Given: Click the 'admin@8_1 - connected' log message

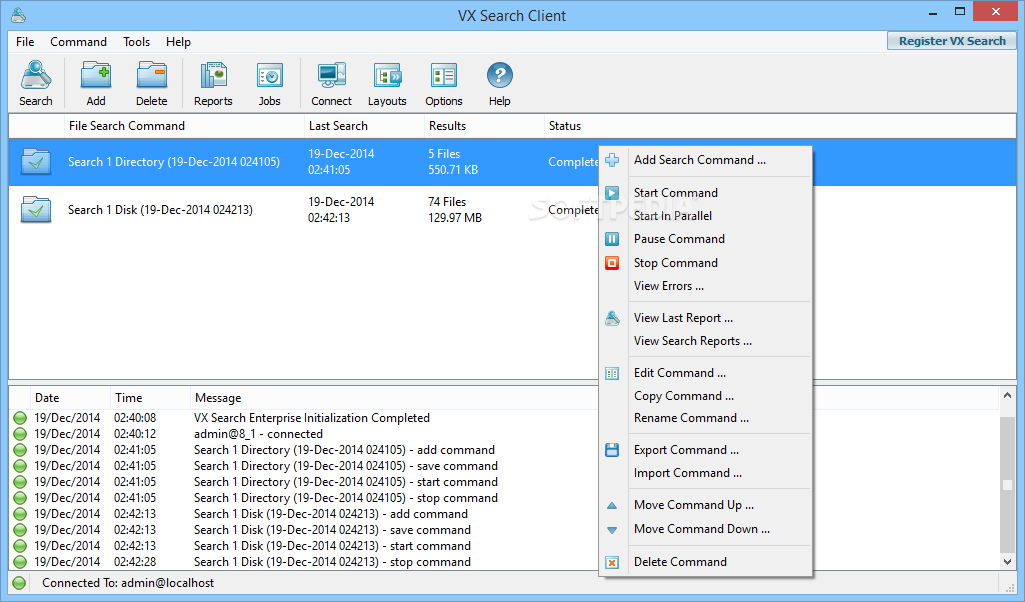Looking at the screenshot, I should coord(258,433).
